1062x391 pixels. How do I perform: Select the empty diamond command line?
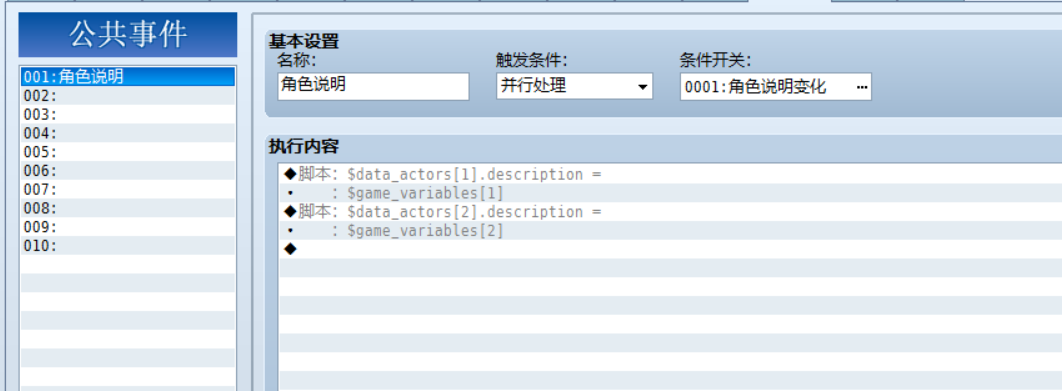[671, 249]
